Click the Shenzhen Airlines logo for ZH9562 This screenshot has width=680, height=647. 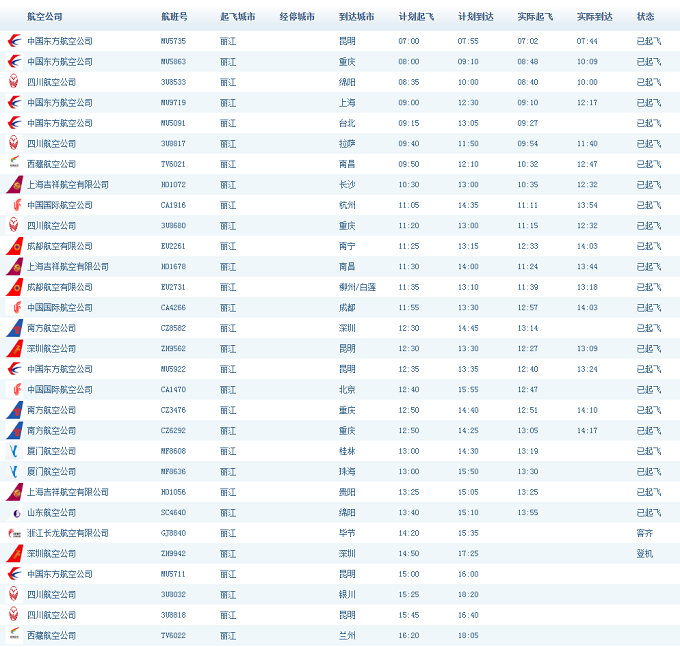pos(14,349)
